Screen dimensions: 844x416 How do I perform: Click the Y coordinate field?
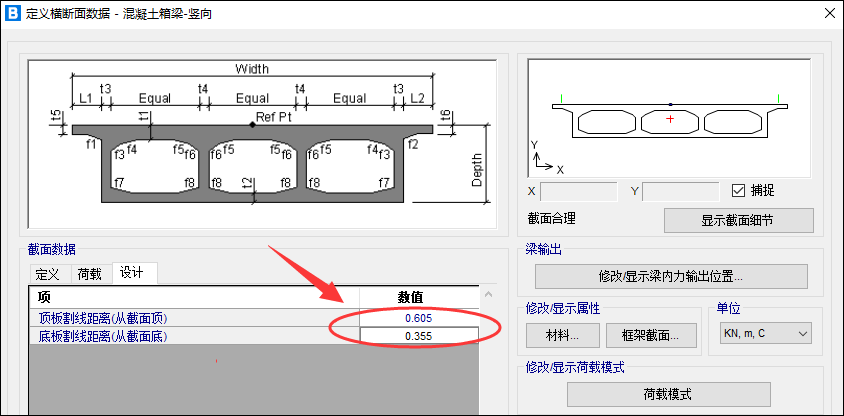point(681,191)
